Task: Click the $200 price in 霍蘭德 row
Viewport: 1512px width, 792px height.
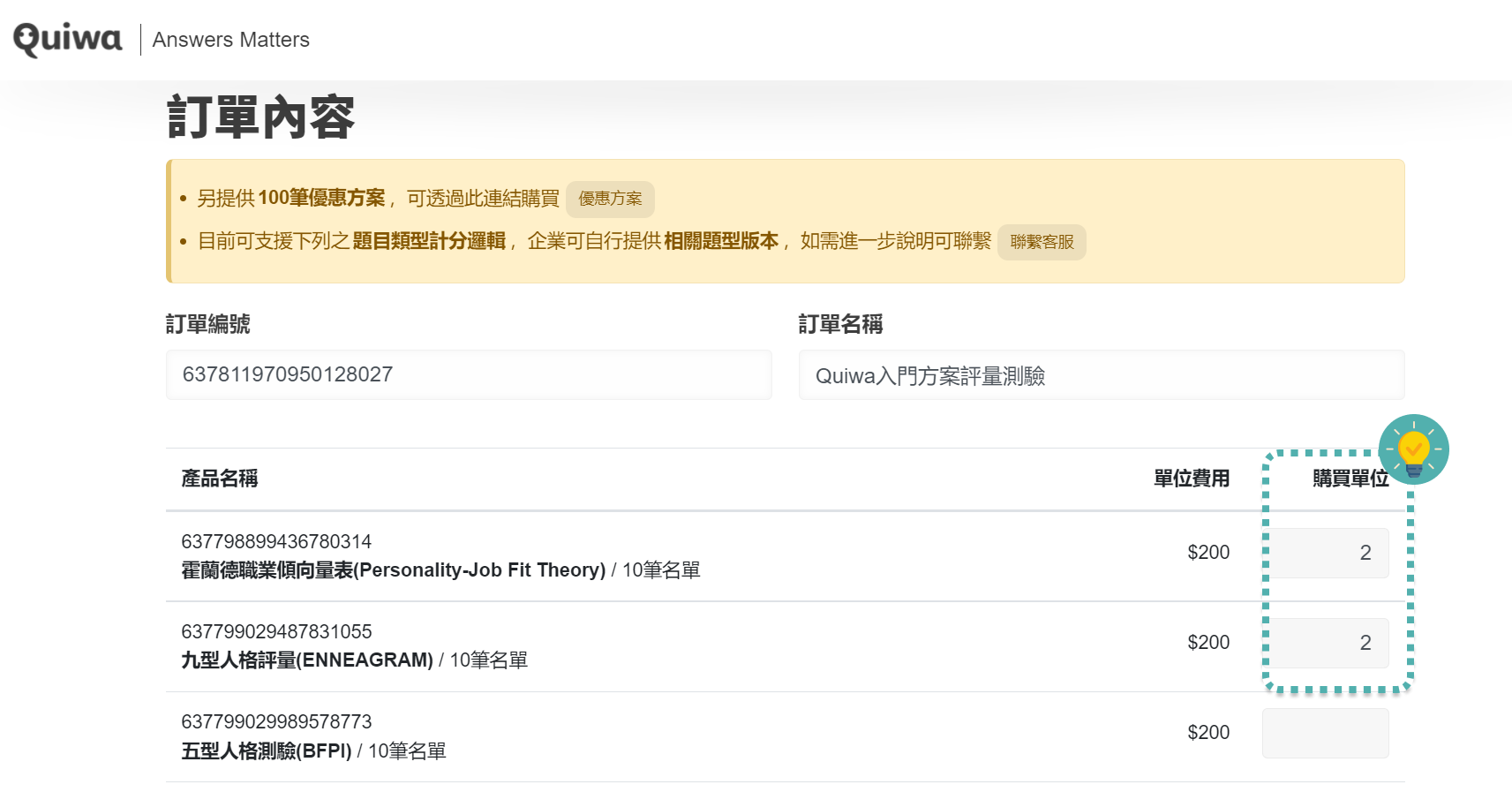Action: 1207,553
